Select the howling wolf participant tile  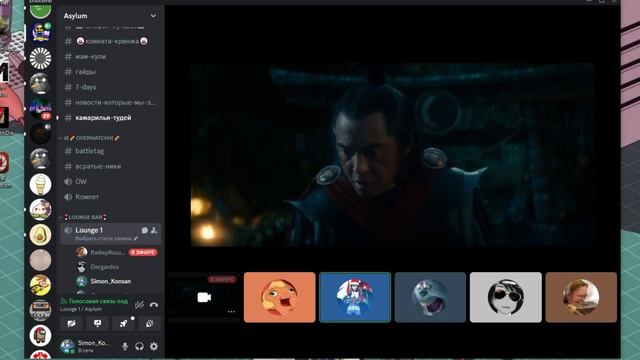coord(430,298)
